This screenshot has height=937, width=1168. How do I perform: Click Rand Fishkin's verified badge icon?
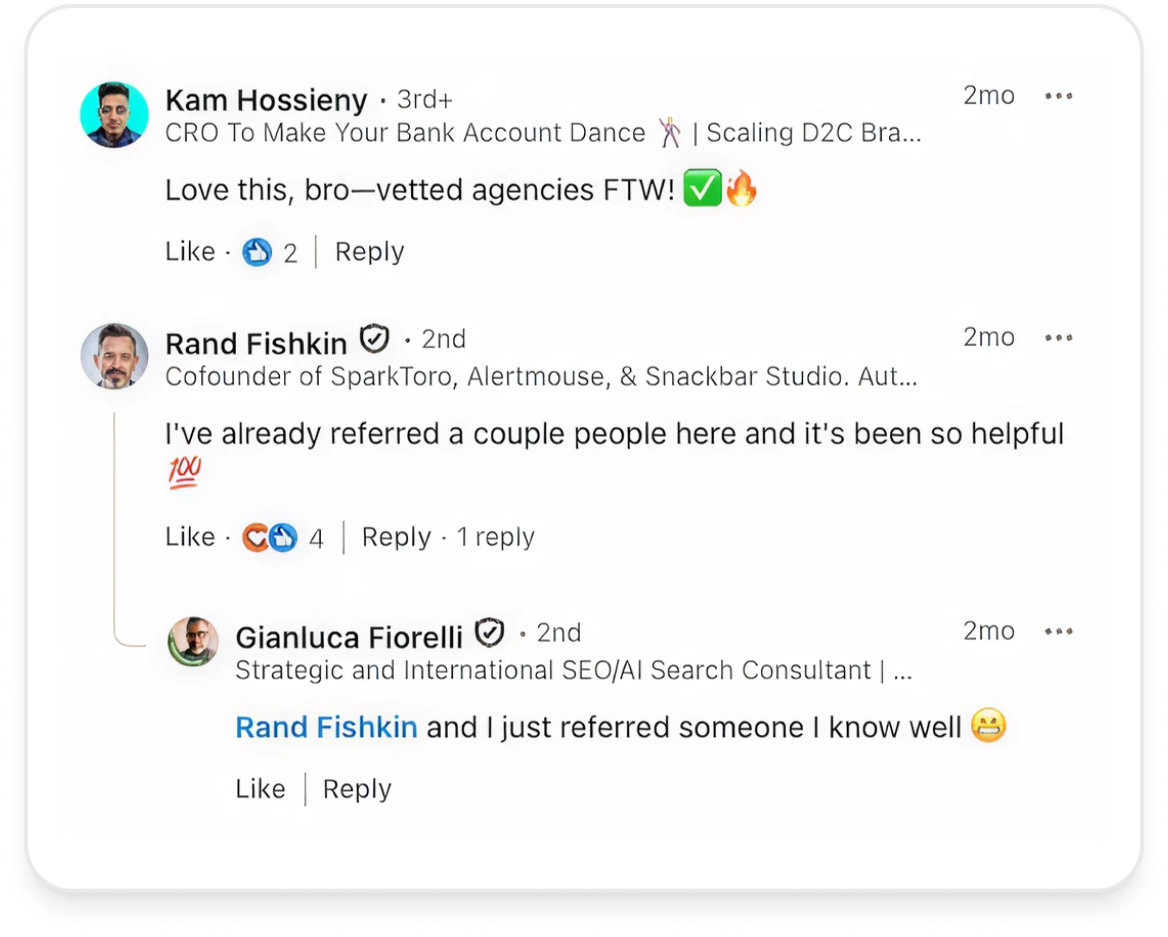click(375, 340)
